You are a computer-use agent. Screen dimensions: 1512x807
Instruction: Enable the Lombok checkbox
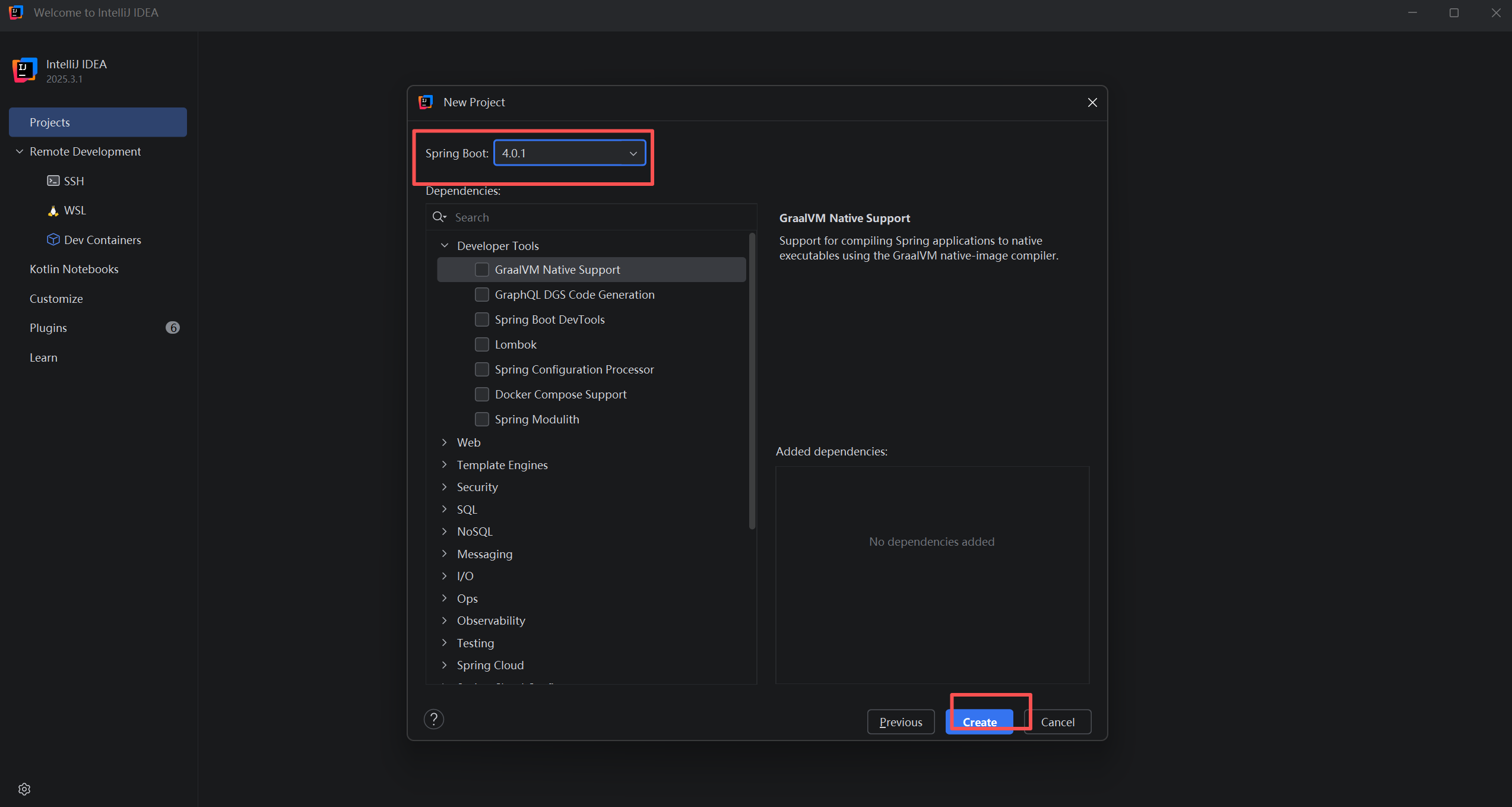(482, 344)
